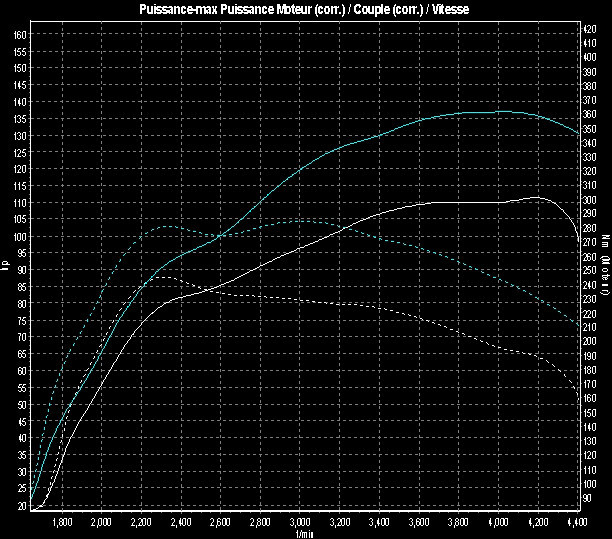This screenshot has height=539, width=612.
Task: Select the 160 tick on hp axis
Action: [x=20, y=34]
